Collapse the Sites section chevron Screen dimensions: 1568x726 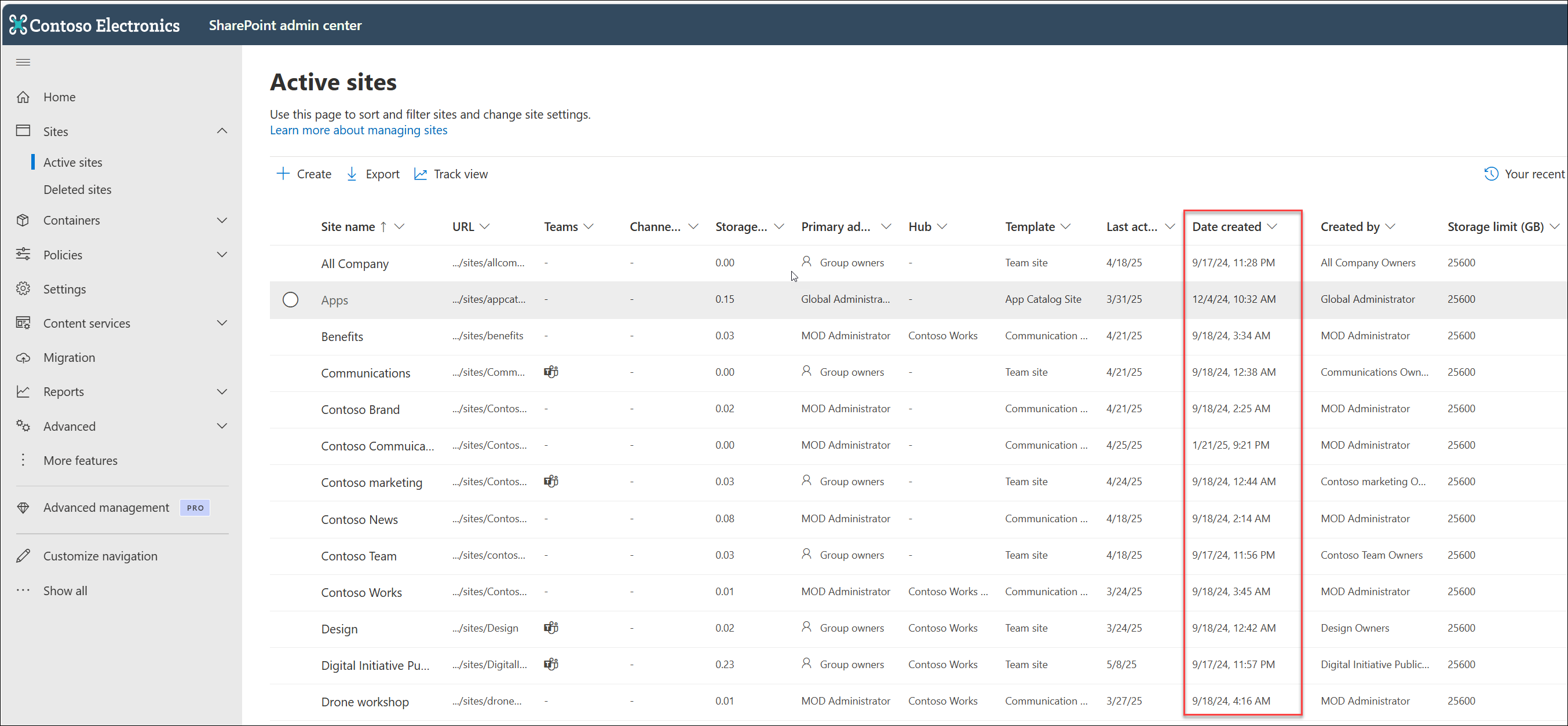tap(222, 131)
